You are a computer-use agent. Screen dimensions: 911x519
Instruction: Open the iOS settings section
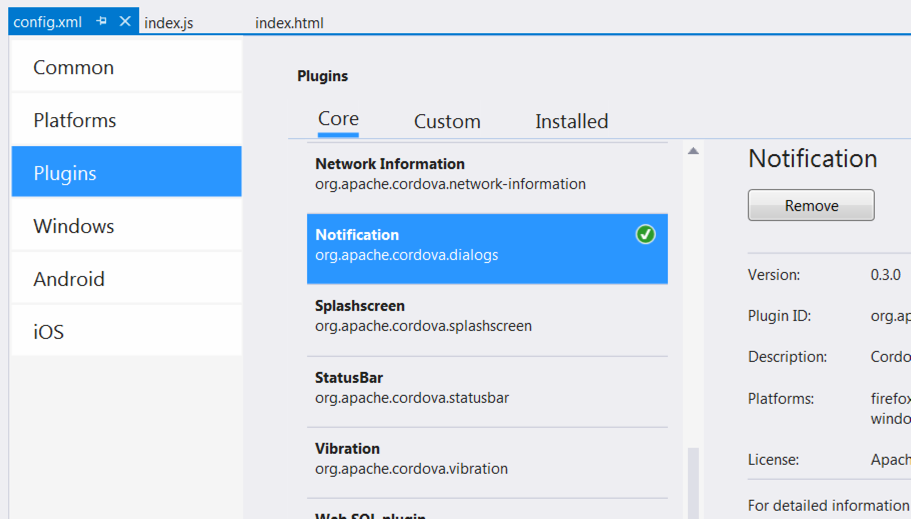coord(127,331)
